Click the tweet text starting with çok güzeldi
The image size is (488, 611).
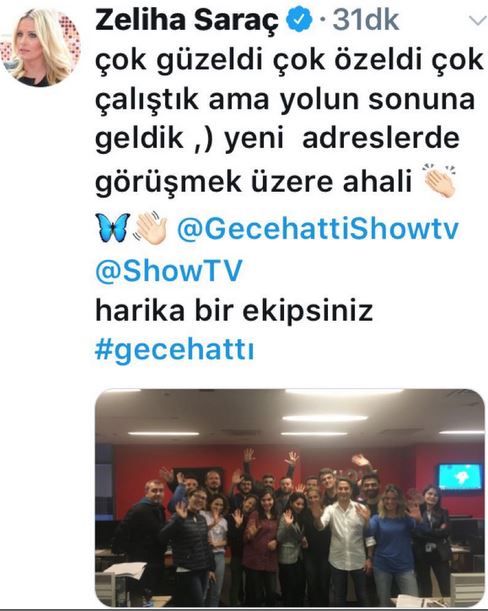click(289, 121)
